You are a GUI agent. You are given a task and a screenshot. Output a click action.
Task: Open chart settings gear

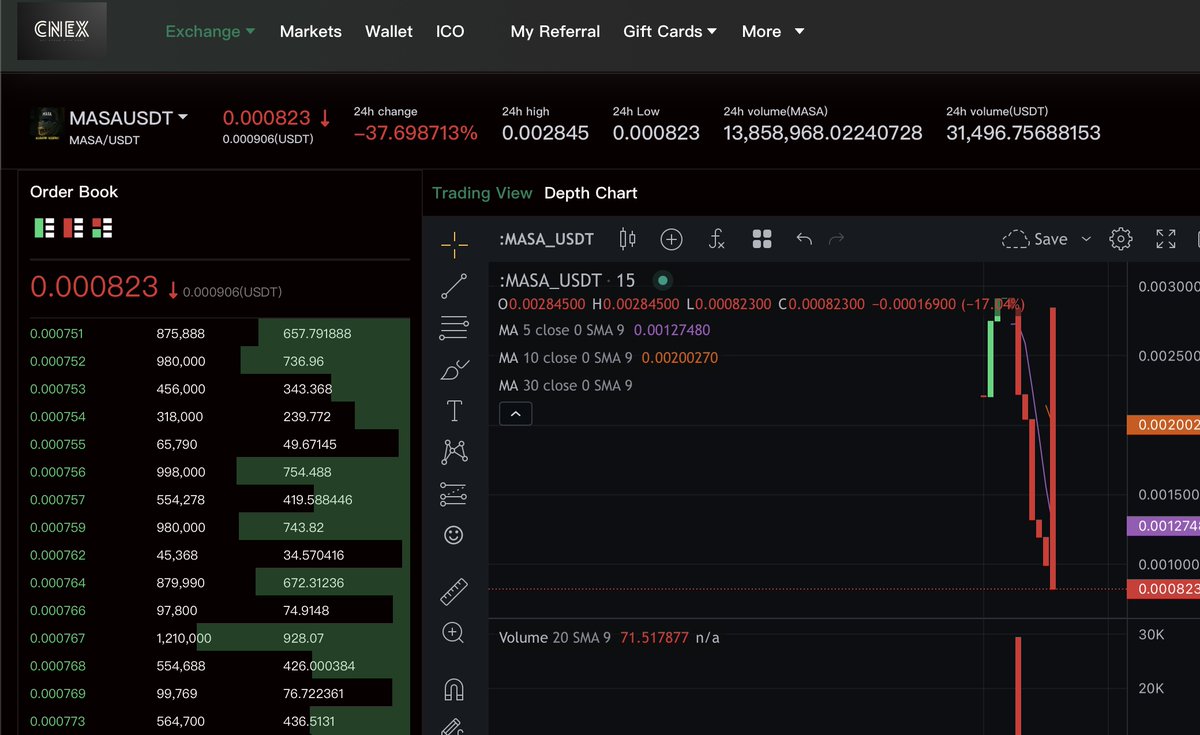tap(1121, 239)
